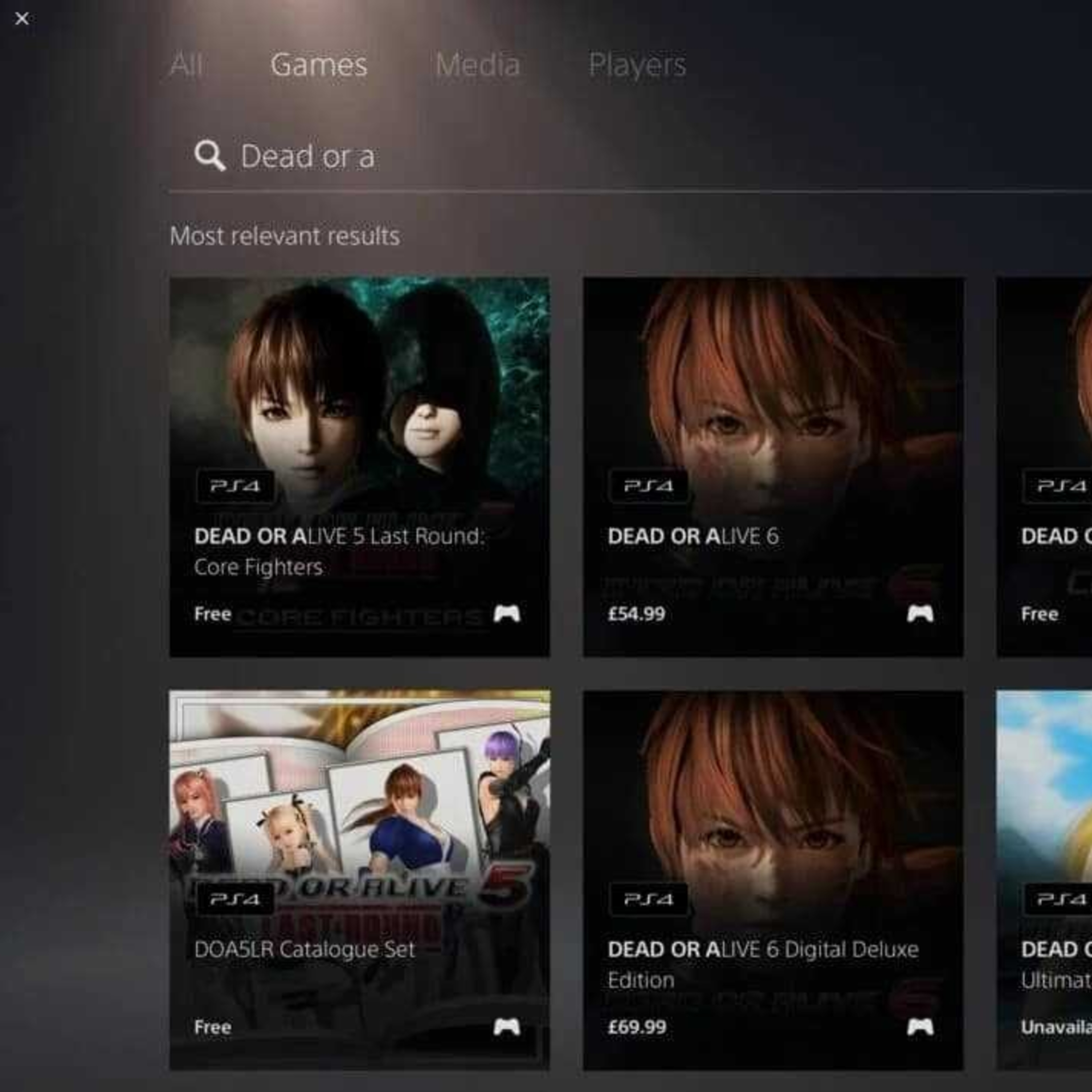The height and width of the screenshot is (1092, 1092).
Task: Click PS4 badge on Digital Deluxe Edition card
Action: [649, 899]
